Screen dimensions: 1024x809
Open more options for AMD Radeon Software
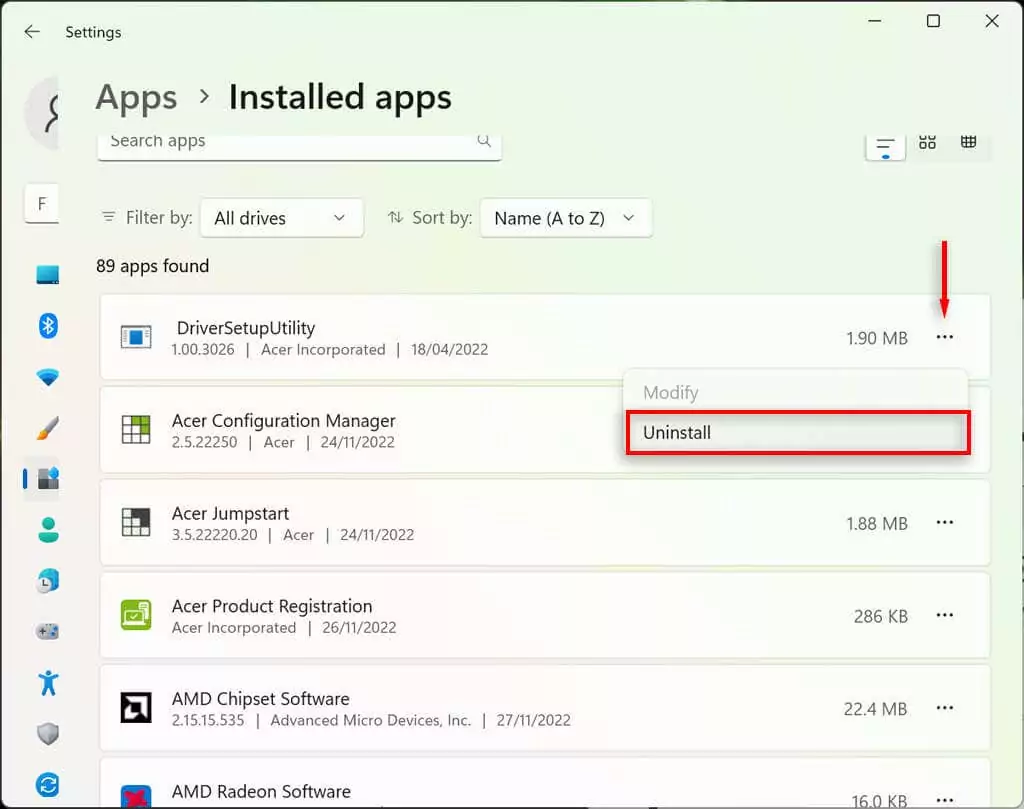point(944,799)
